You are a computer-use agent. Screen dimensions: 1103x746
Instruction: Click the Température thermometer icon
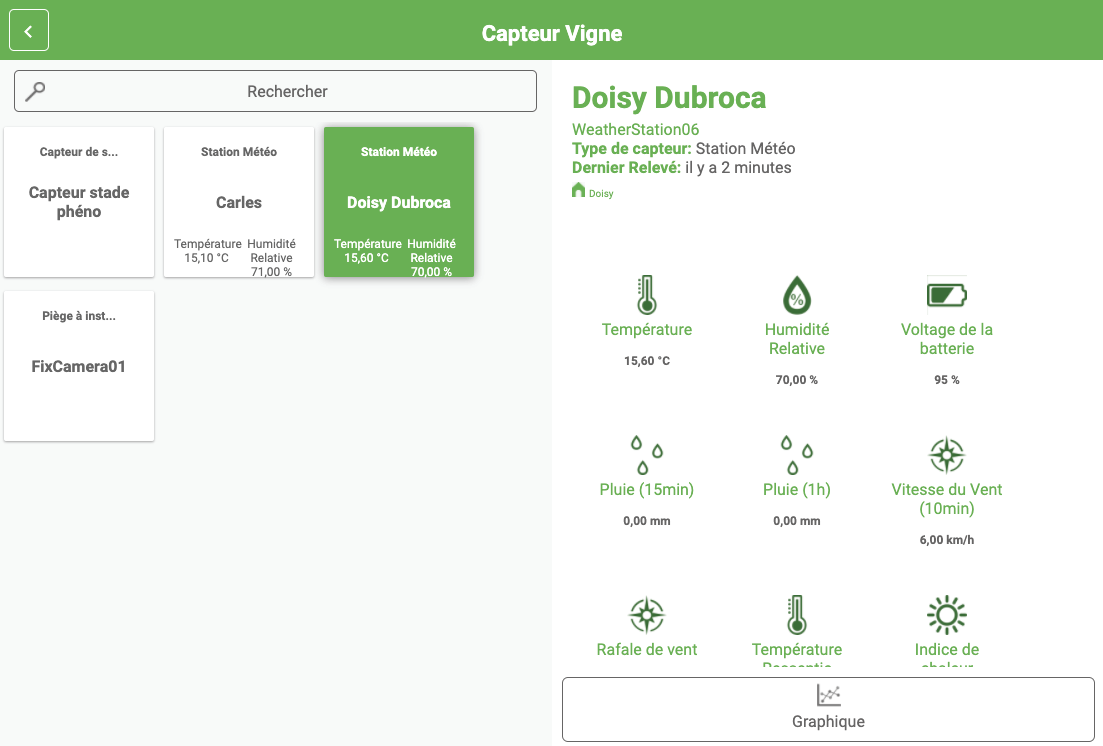point(646,295)
